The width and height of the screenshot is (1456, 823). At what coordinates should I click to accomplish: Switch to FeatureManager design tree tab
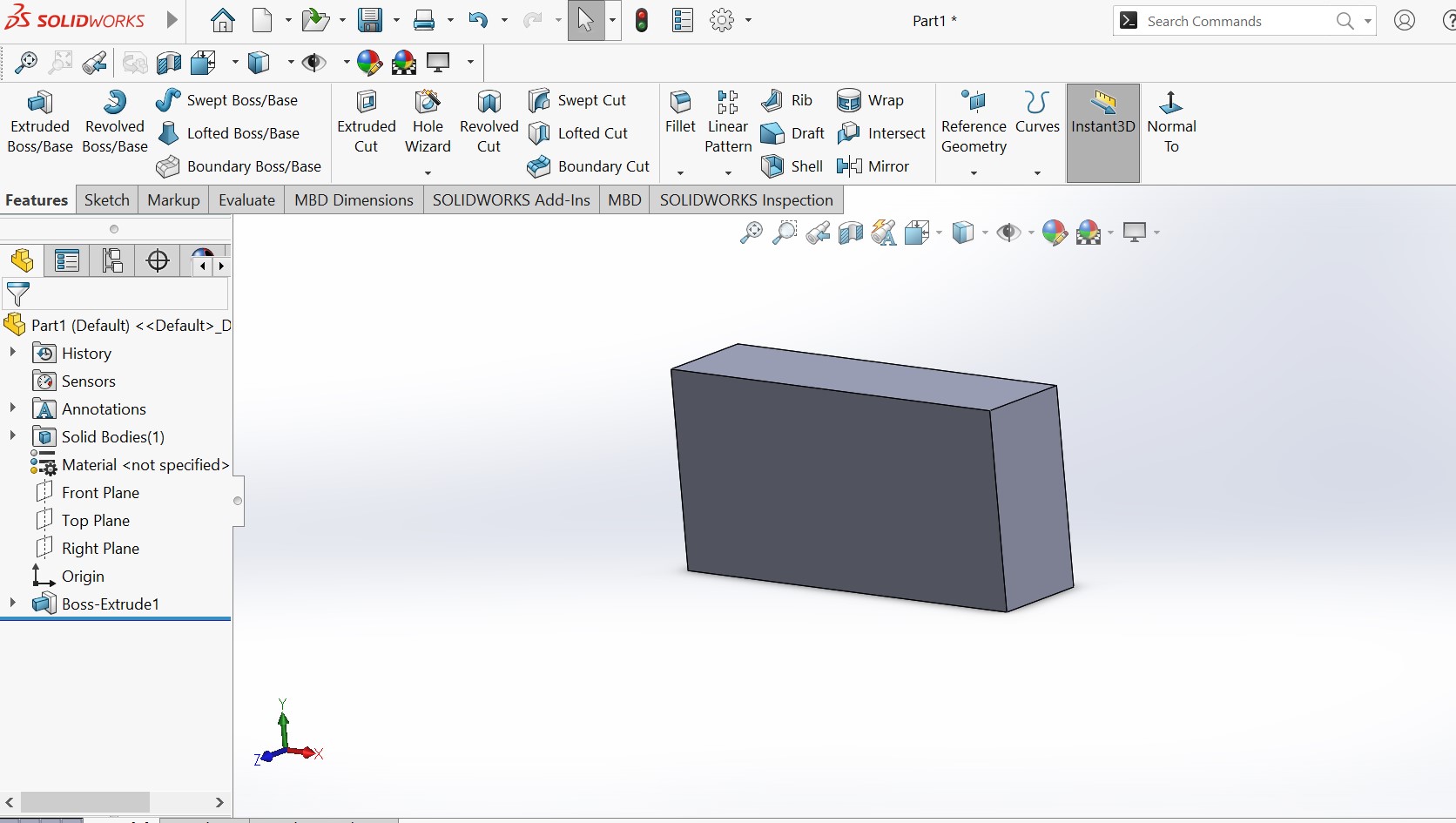click(23, 260)
